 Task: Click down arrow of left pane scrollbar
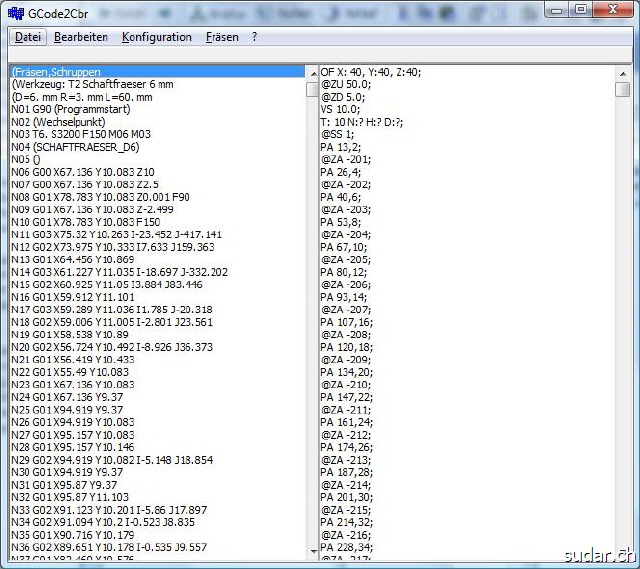pos(313,551)
